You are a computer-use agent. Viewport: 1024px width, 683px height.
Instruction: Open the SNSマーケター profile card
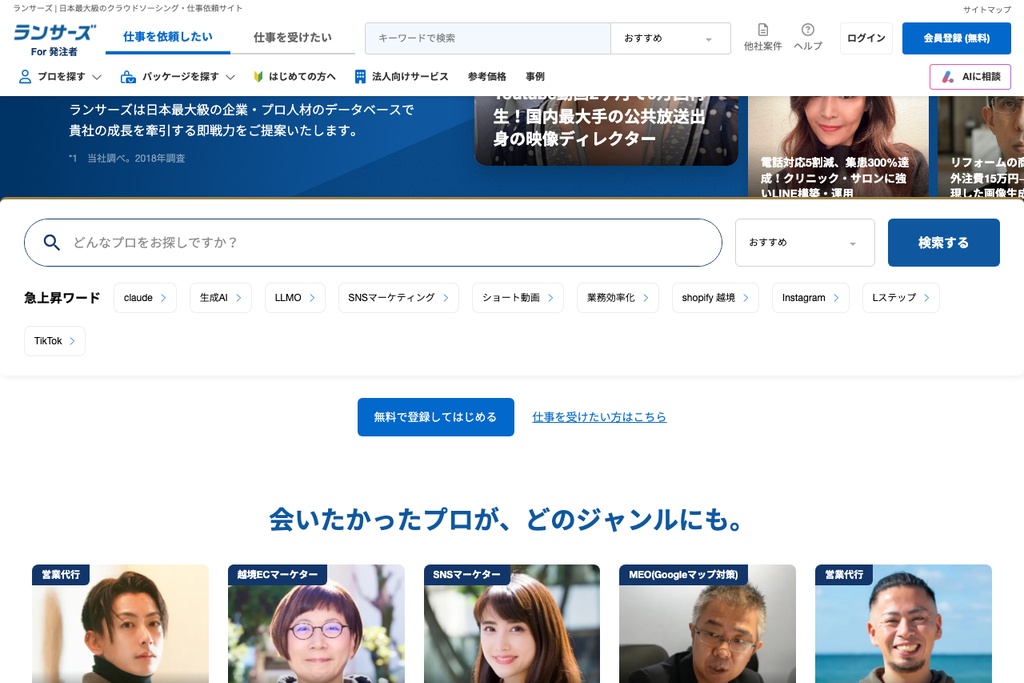[512, 624]
